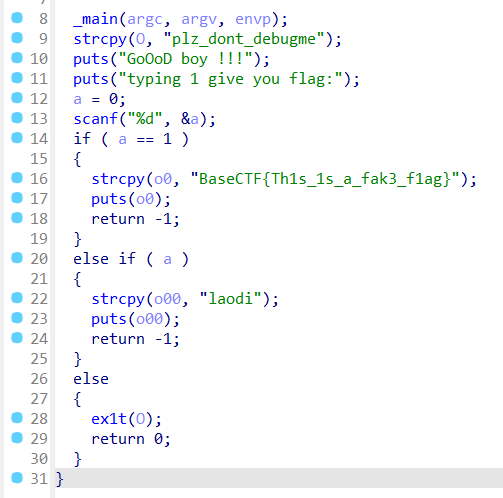Click breakpoint dot beside line 22
503x498 pixels.
[17, 298]
